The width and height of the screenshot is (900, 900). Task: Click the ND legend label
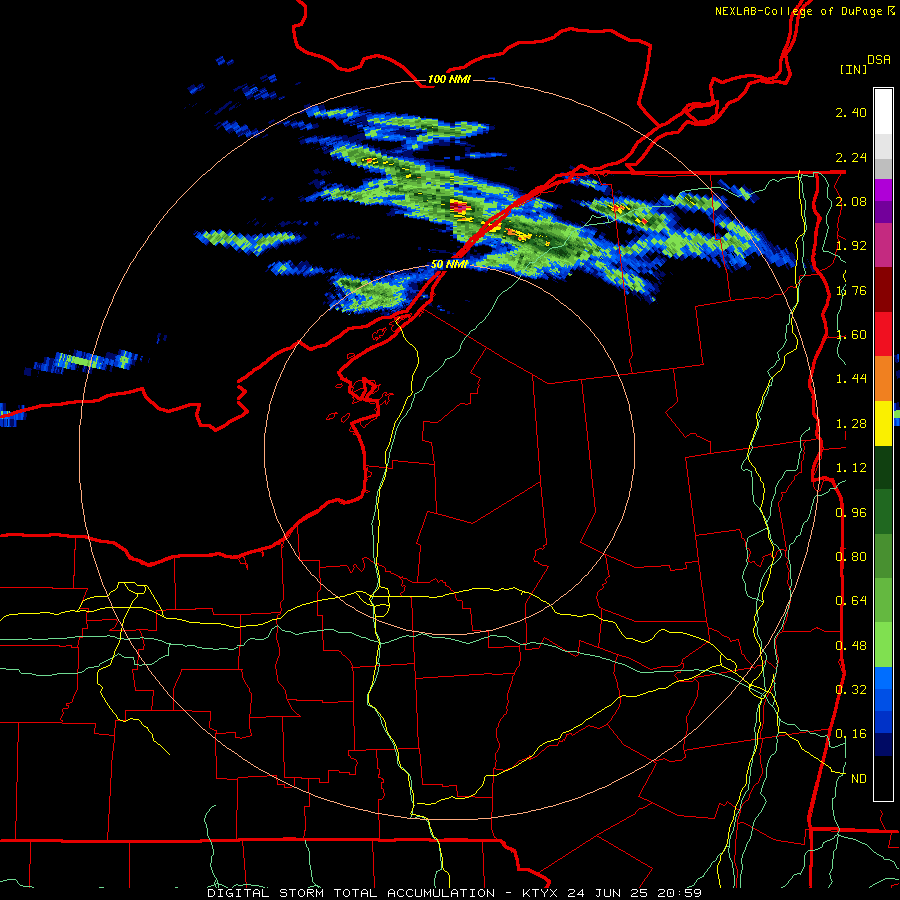[x=859, y=779]
